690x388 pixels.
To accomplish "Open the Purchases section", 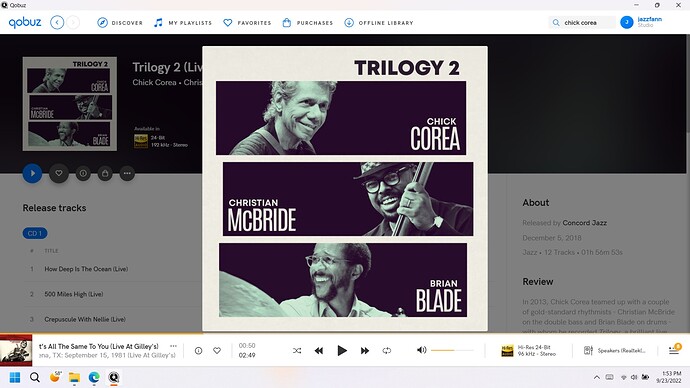I will [308, 23].
